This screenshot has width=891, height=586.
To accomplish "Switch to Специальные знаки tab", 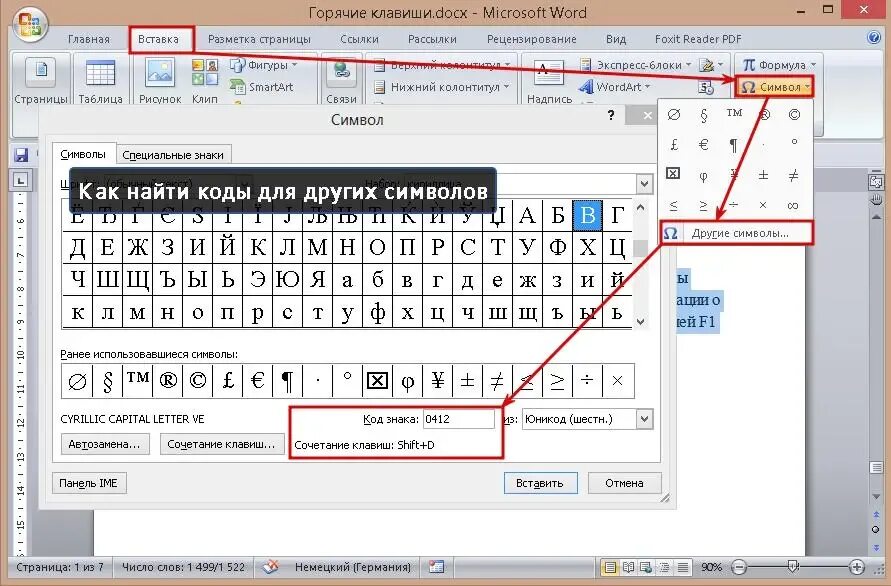I will pos(173,155).
